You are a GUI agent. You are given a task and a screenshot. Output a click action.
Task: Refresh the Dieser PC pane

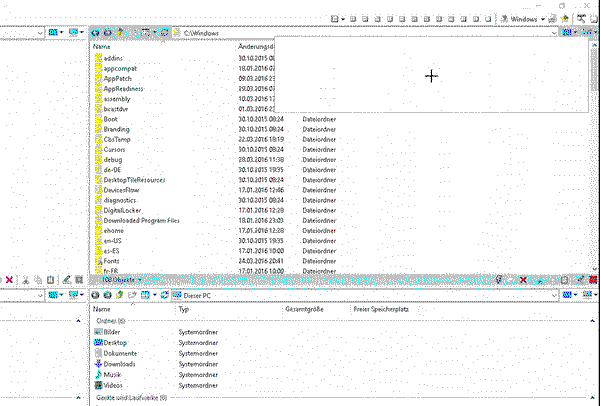tap(165, 295)
